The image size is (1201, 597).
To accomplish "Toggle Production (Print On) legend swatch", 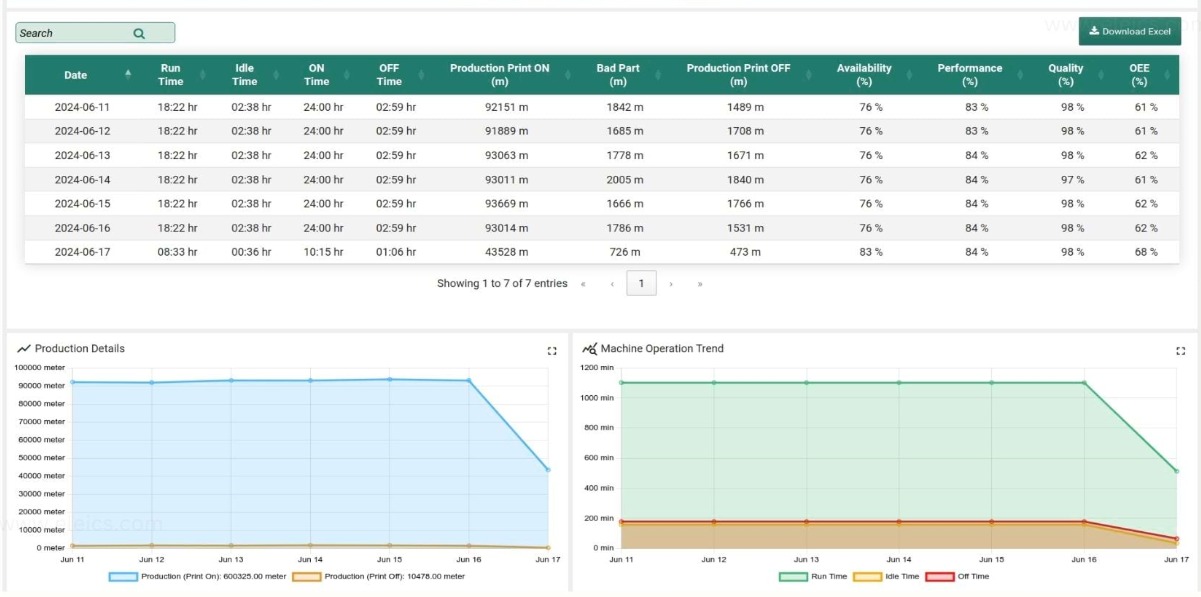I will pyautogui.click(x=123, y=577).
